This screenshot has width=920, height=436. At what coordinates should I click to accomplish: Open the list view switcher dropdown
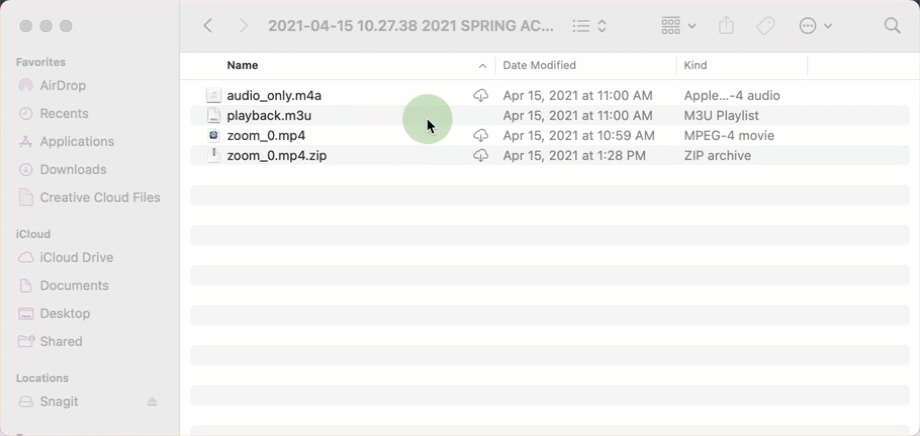(590, 26)
